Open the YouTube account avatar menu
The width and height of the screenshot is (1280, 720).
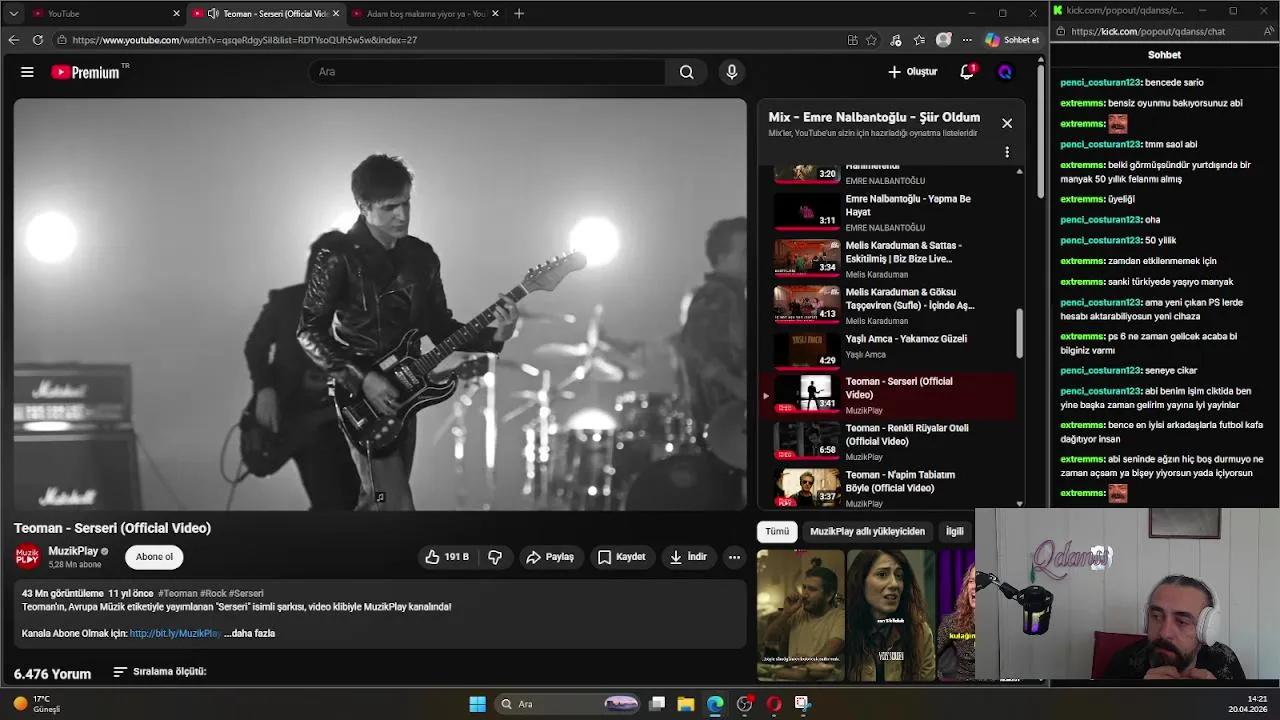(1005, 72)
